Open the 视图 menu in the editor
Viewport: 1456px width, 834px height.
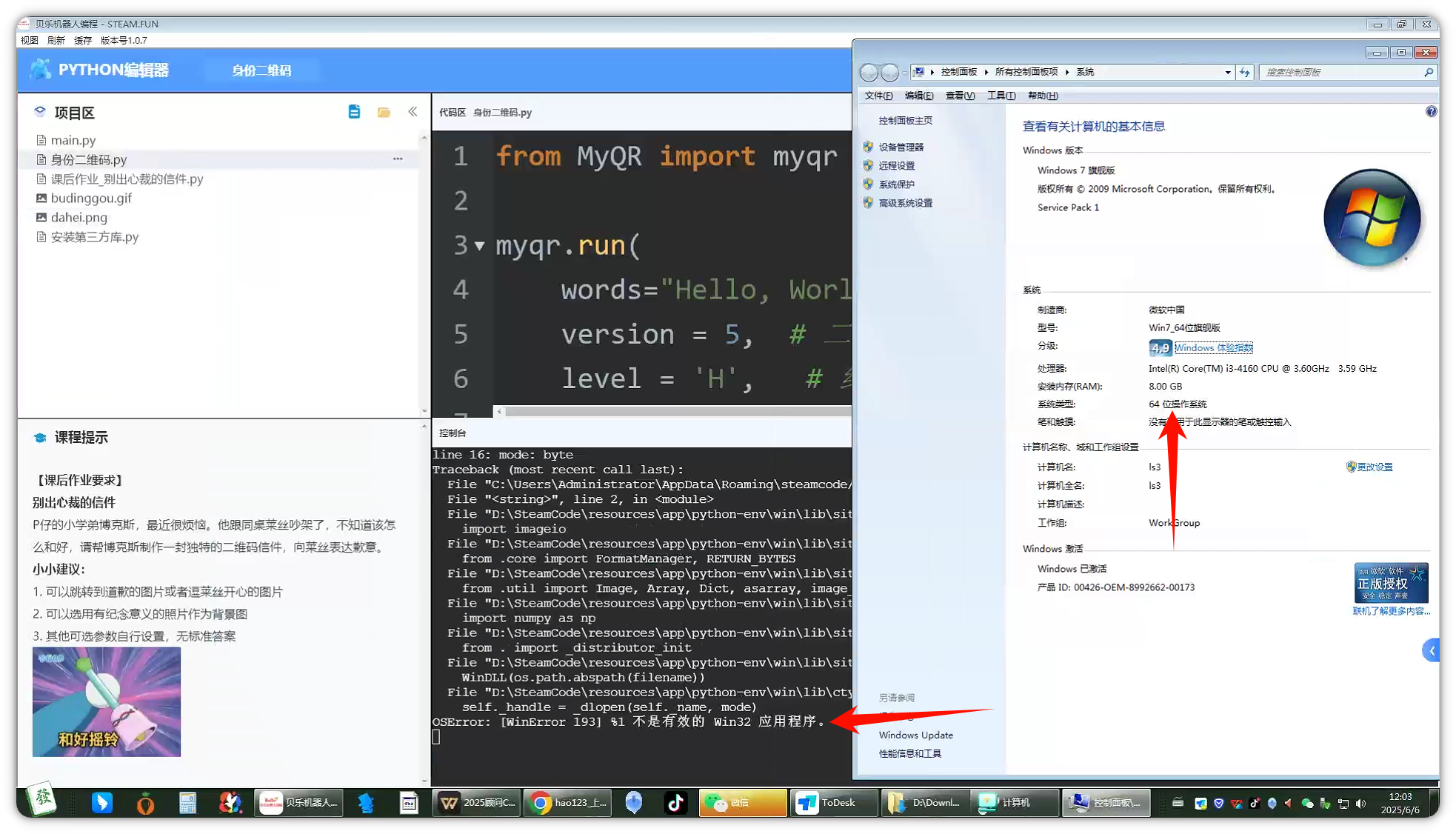30,40
